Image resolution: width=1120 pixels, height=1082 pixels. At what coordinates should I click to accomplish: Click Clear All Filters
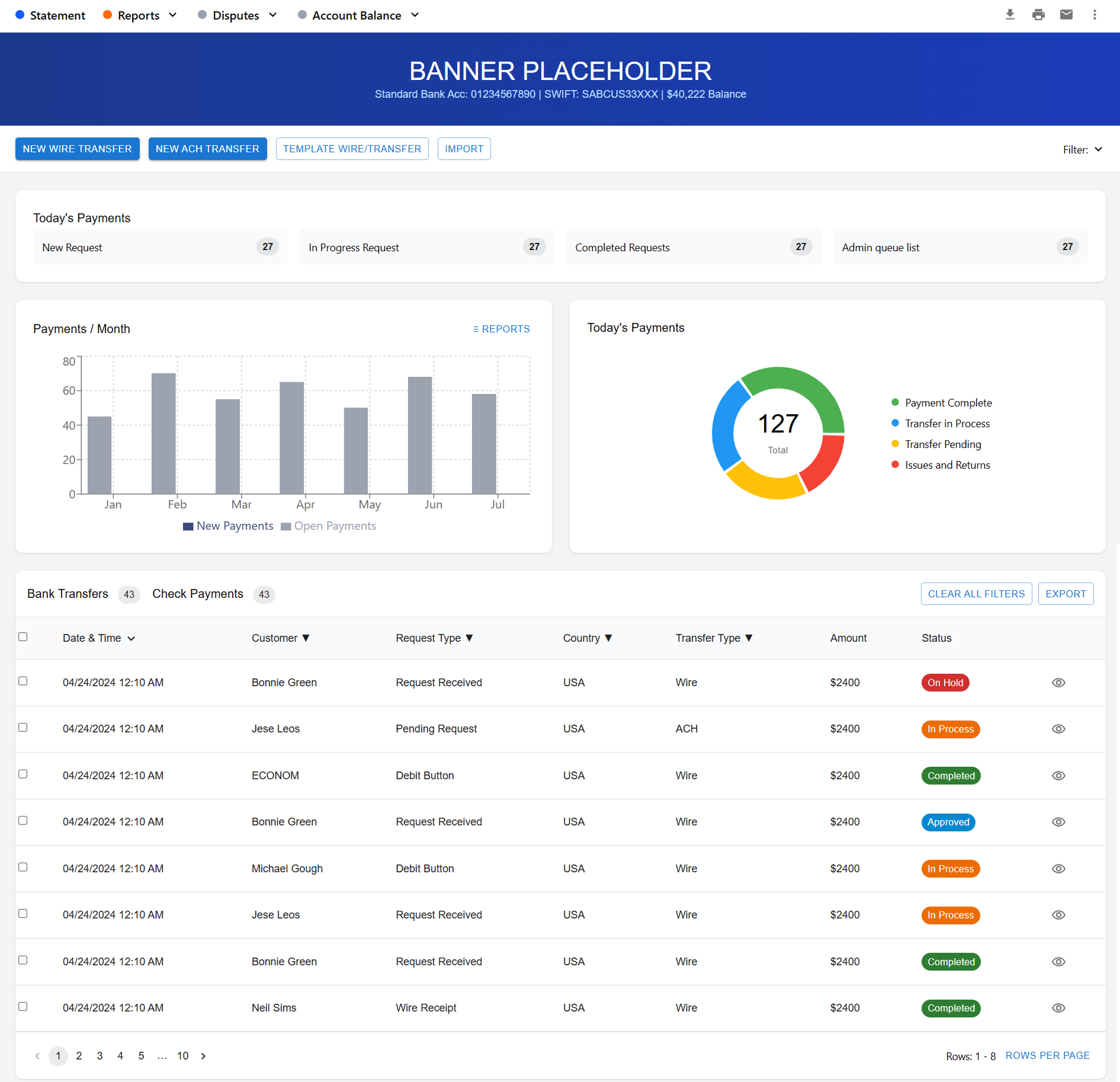(x=976, y=594)
